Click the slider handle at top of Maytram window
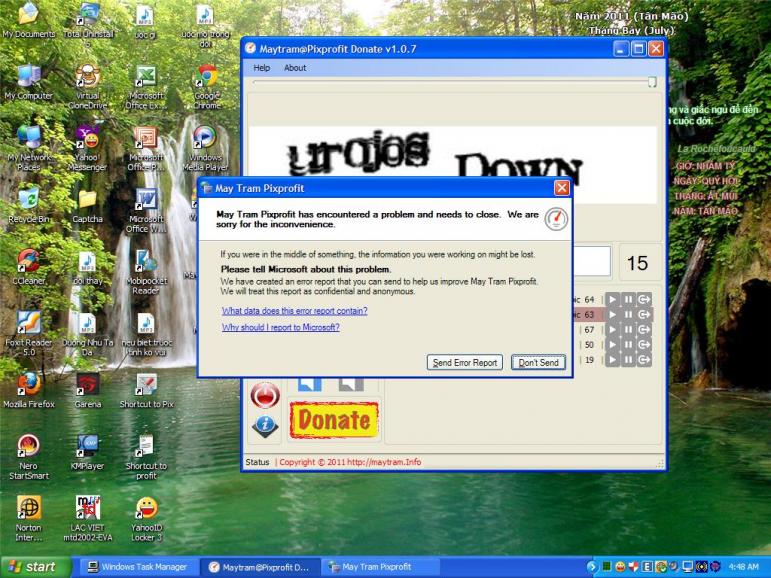The height and width of the screenshot is (578, 771). (x=652, y=82)
